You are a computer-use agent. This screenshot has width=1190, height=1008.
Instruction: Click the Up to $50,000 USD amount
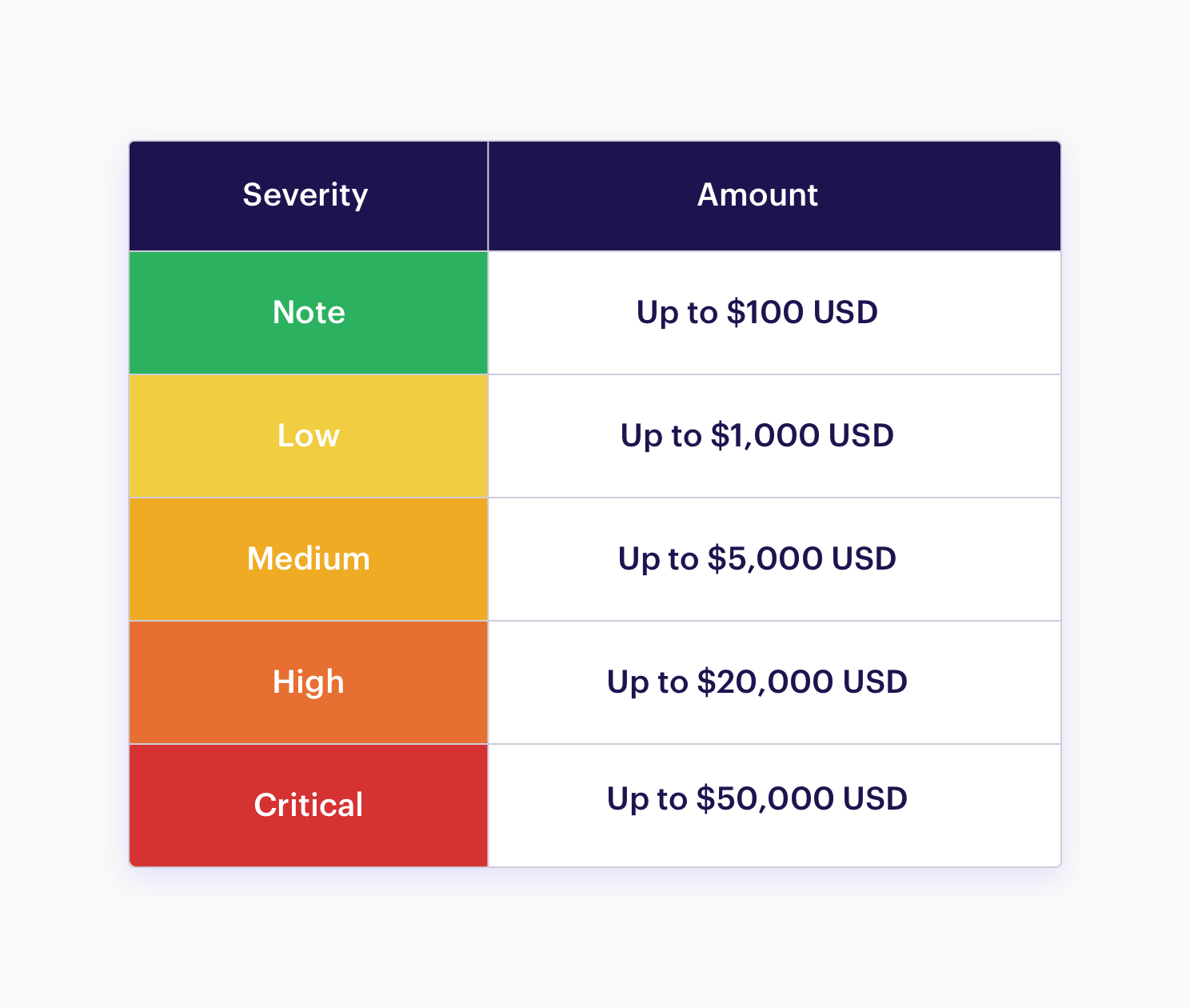[757, 799]
